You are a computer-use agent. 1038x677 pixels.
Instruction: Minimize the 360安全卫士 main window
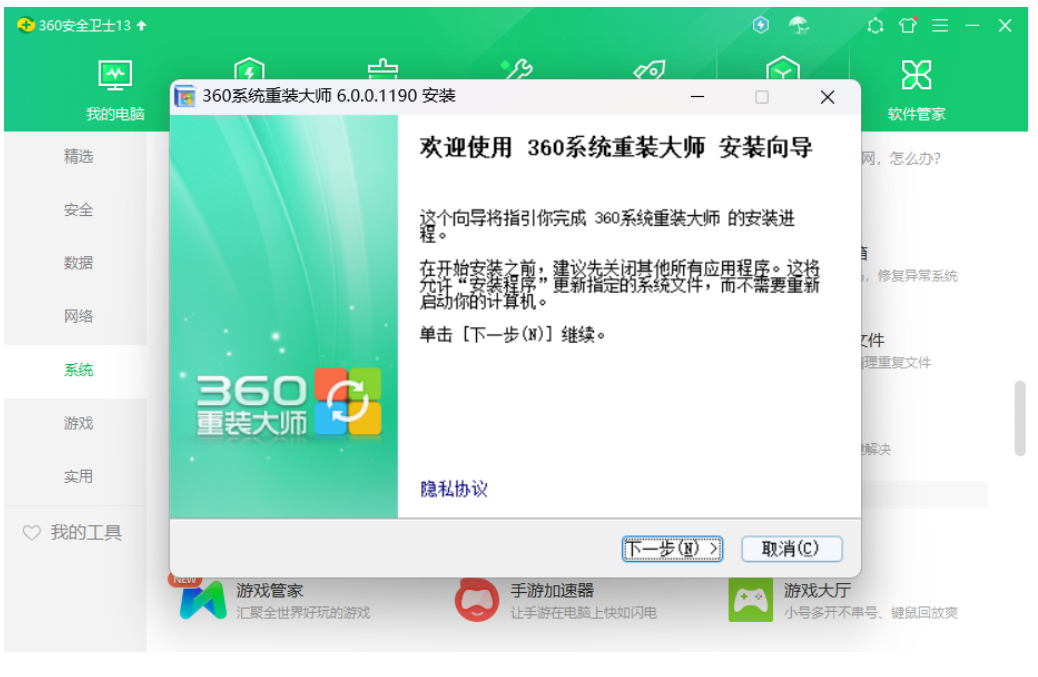pyautogui.click(x=972, y=25)
